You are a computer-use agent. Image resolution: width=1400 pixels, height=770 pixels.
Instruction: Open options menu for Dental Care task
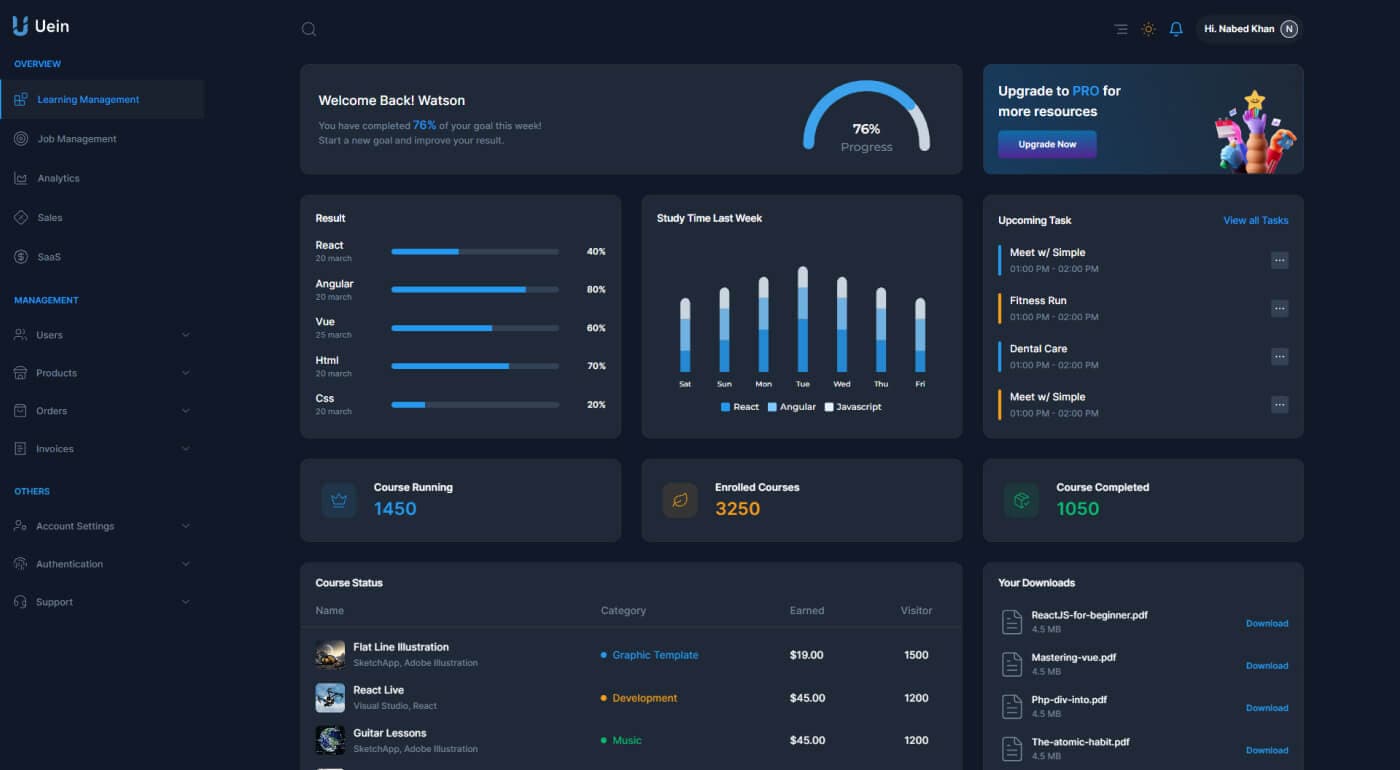pyautogui.click(x=1279, y=357)
